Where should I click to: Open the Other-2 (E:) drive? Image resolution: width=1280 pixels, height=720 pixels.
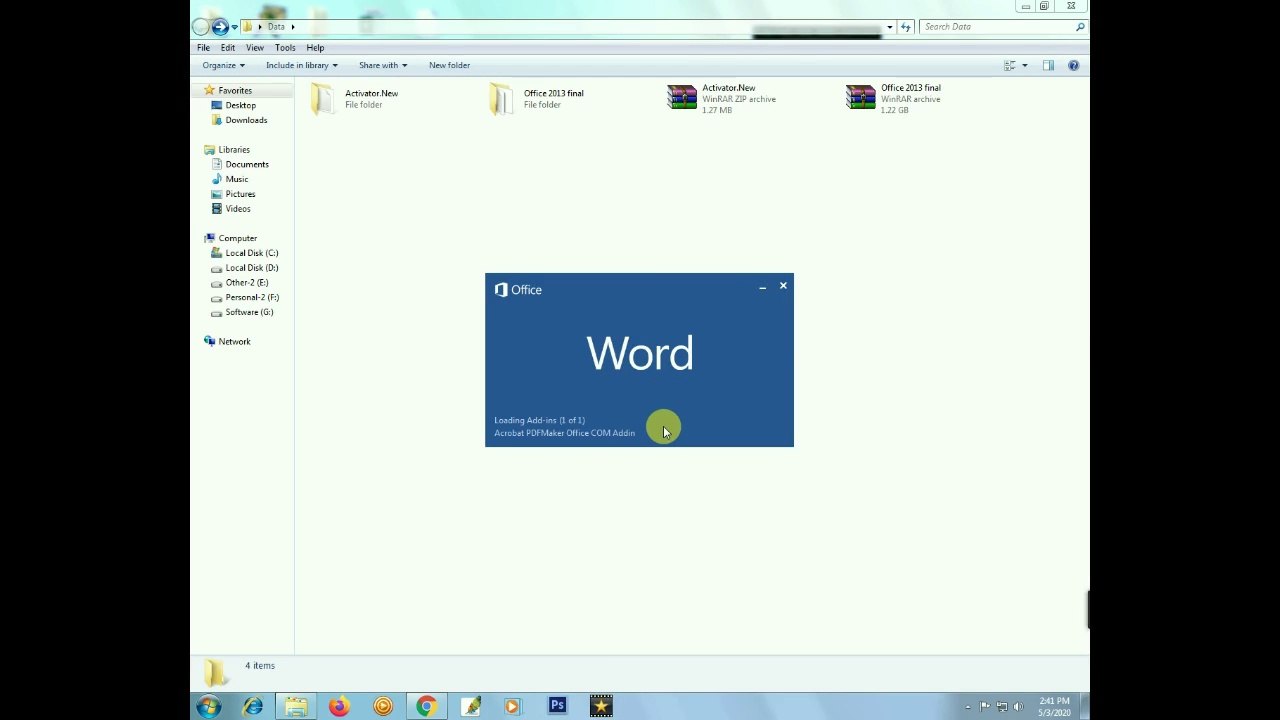[x=239, y=283]
